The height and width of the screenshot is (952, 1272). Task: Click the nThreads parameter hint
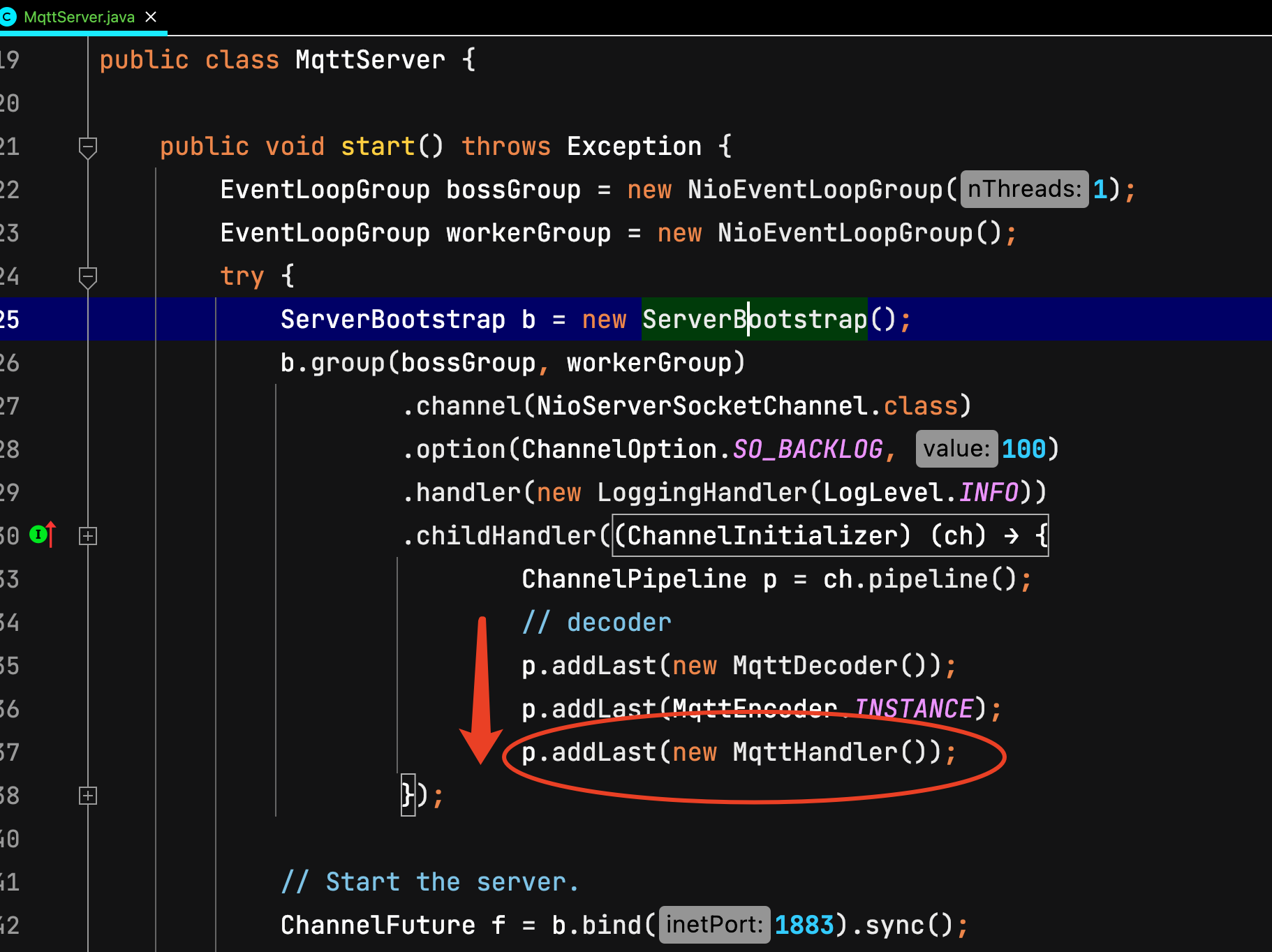pos(1023,189)
